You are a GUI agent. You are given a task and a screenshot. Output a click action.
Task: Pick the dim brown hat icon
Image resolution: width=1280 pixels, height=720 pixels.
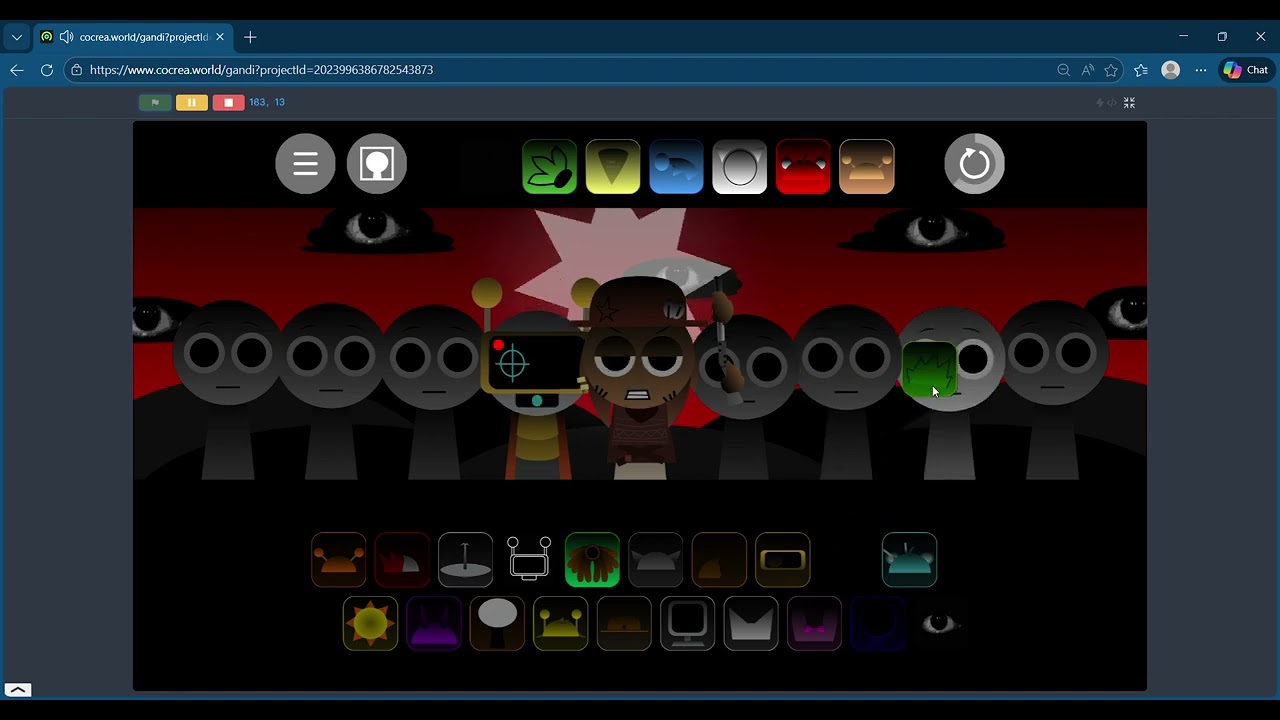tap(719, 560)
